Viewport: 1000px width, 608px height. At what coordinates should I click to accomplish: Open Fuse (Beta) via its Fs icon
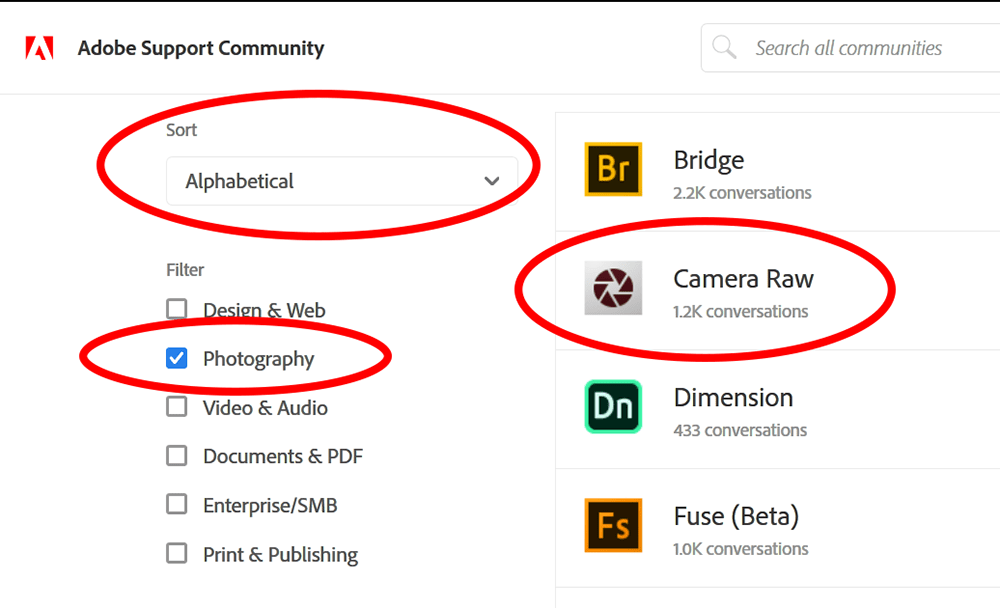click(x=613, y=525)
